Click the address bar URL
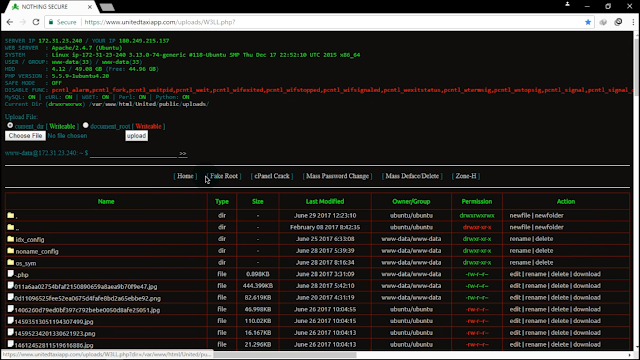 (160, 22)
